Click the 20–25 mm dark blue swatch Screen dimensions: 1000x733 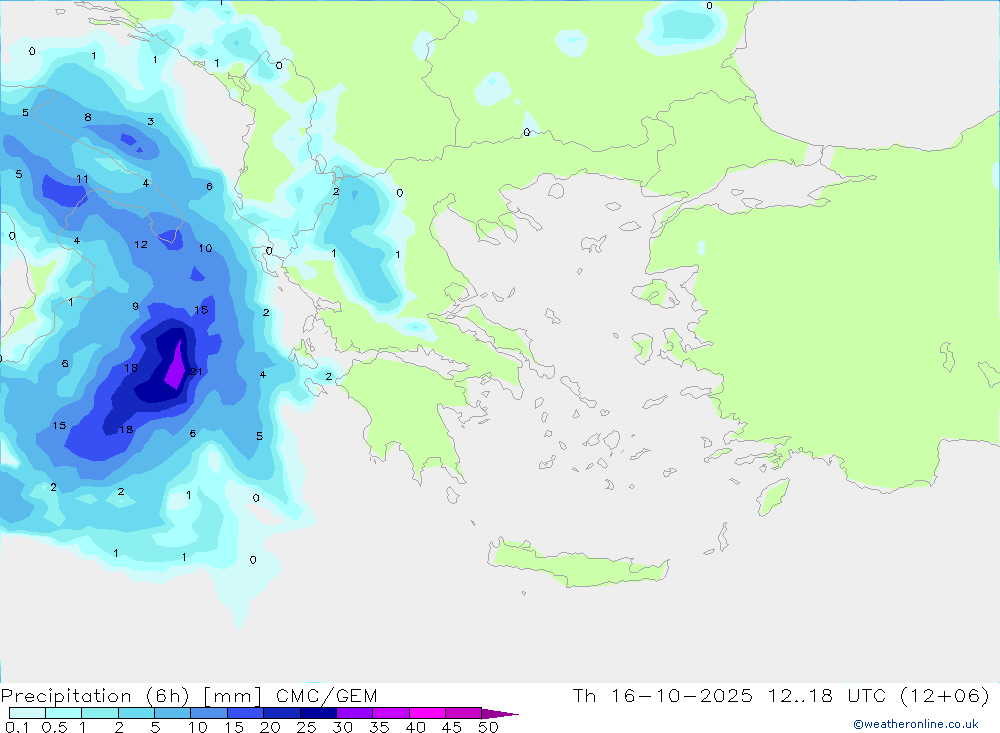[282, 713]
